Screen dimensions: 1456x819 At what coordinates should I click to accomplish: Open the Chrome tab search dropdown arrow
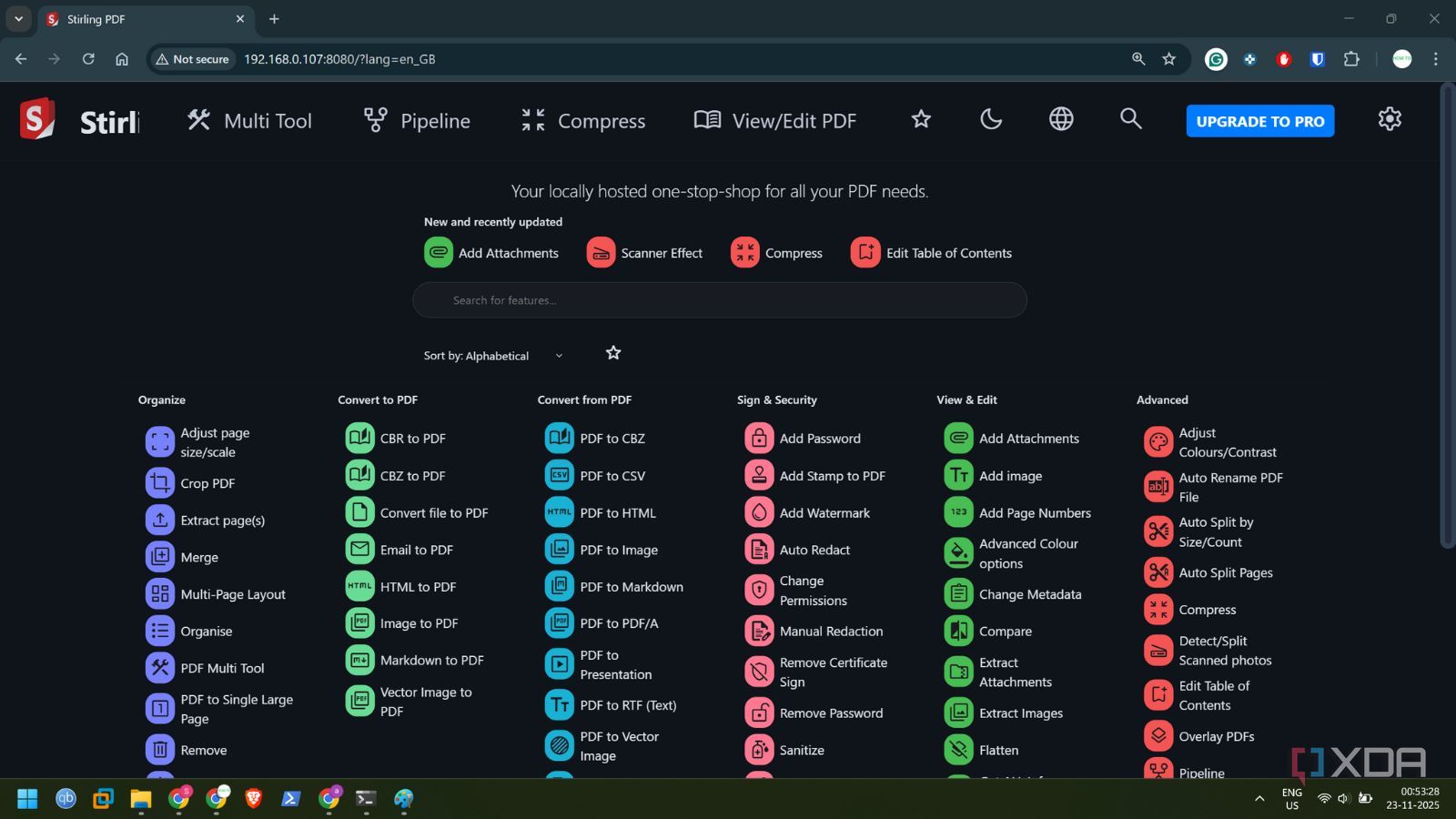coord(18,18)
